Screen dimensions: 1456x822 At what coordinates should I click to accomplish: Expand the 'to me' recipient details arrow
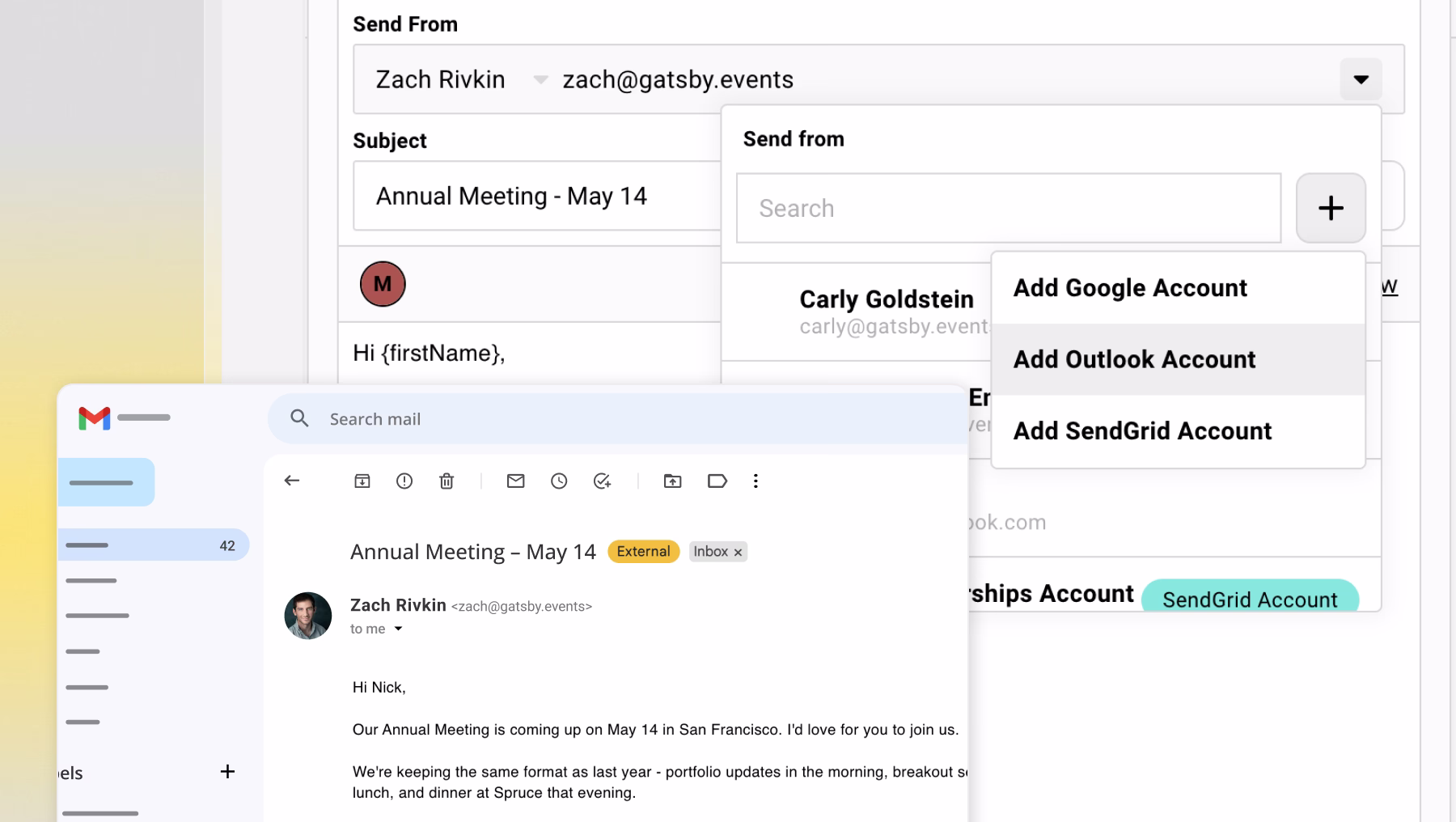click(398, 629)
